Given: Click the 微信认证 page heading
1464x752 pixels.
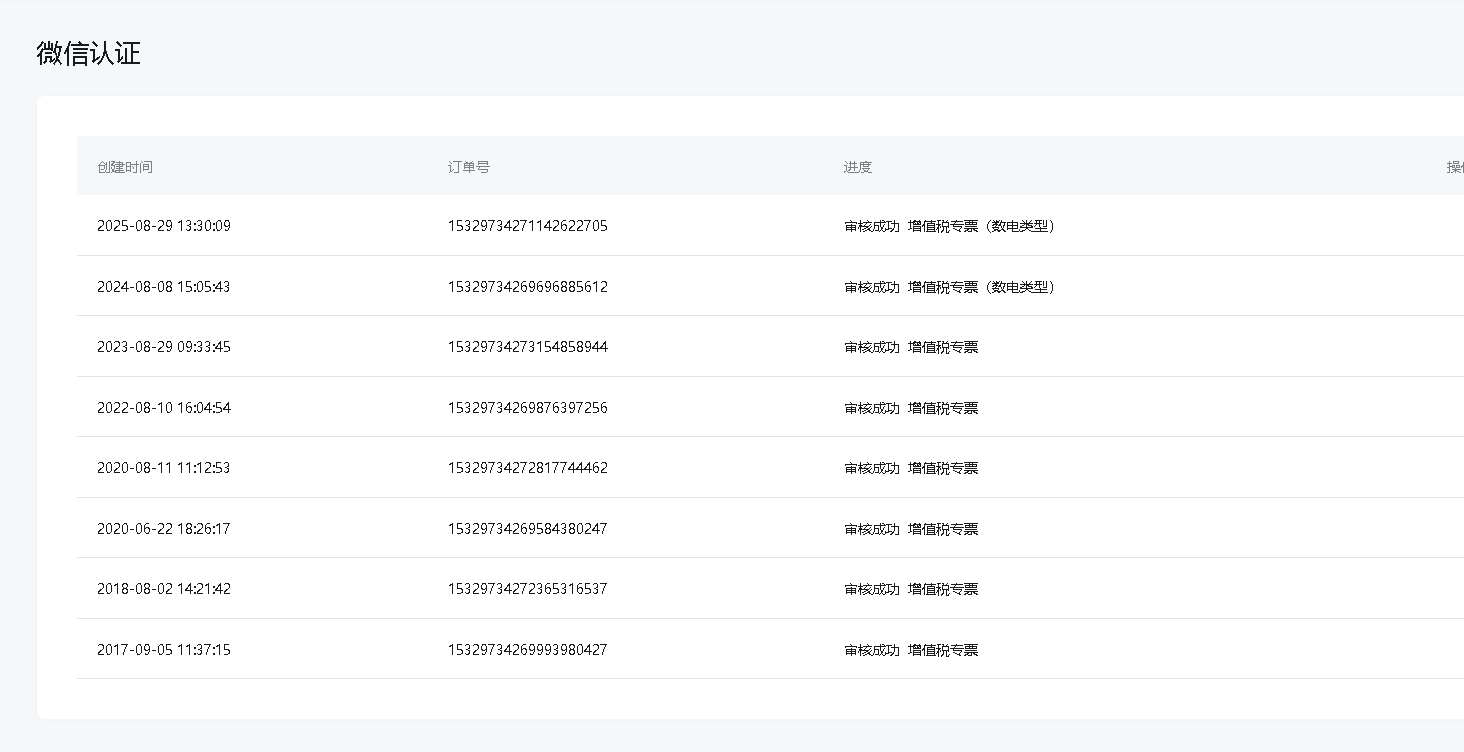Looking at the screenshot, I should 89,53.
